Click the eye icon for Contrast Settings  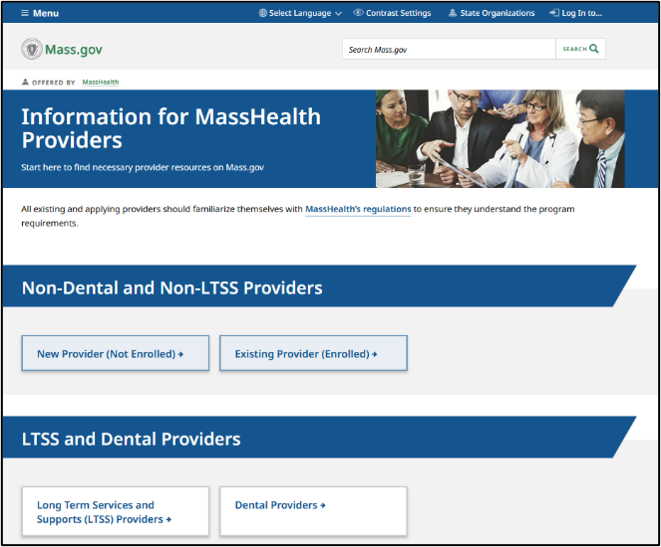click(358, 13)
